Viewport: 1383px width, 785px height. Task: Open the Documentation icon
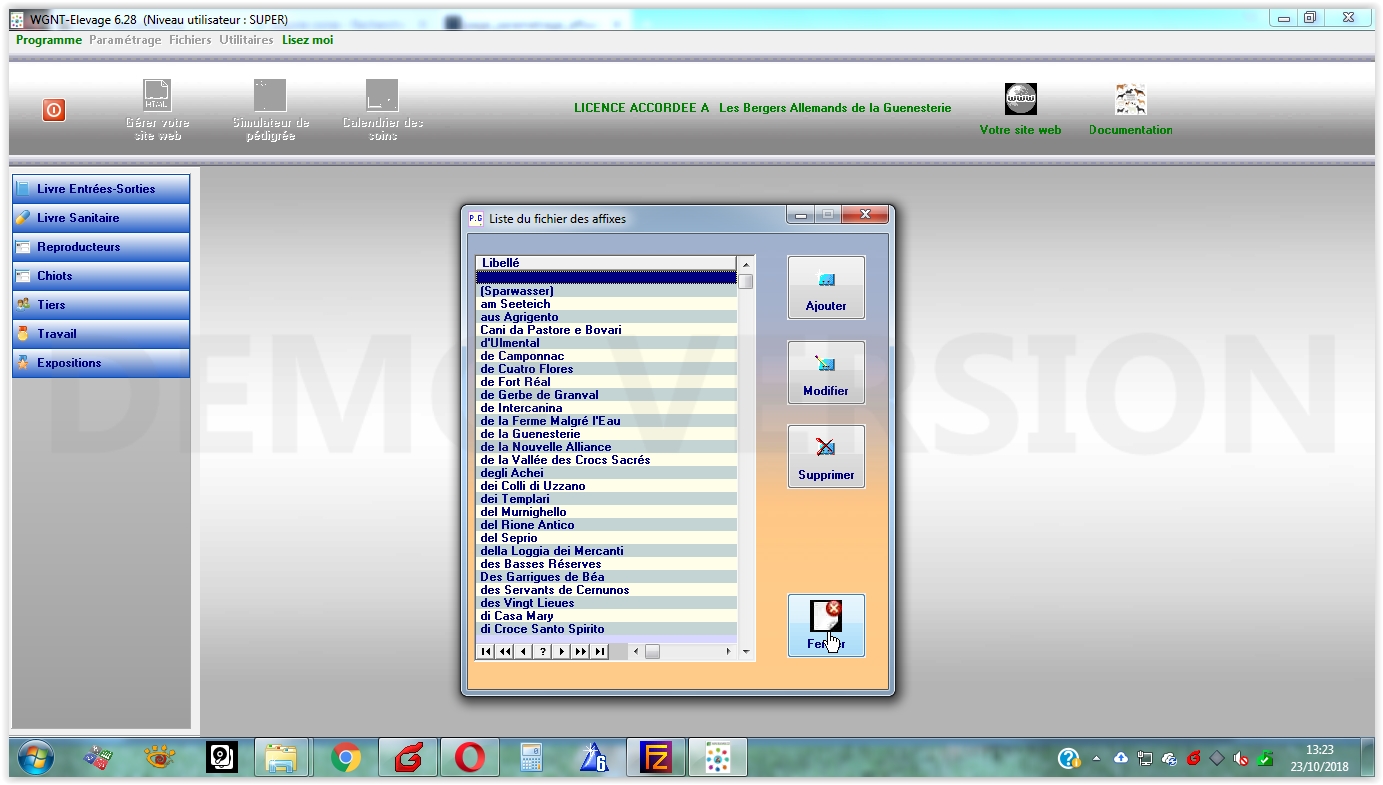click(1130, 100)
